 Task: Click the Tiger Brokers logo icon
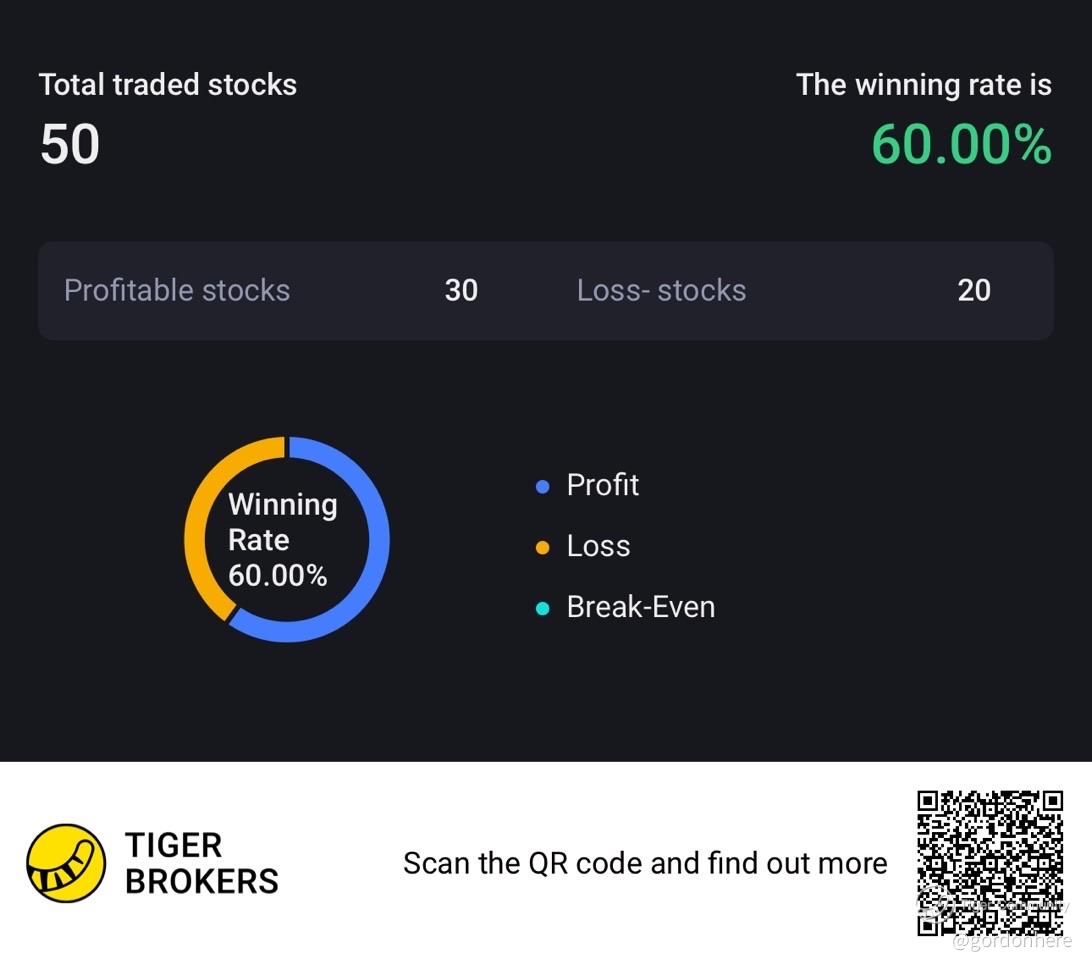point(66,863)
